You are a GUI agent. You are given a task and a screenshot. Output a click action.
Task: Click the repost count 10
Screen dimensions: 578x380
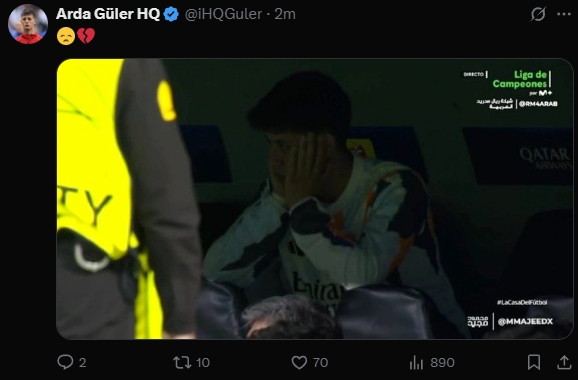[x=203, y=362]
